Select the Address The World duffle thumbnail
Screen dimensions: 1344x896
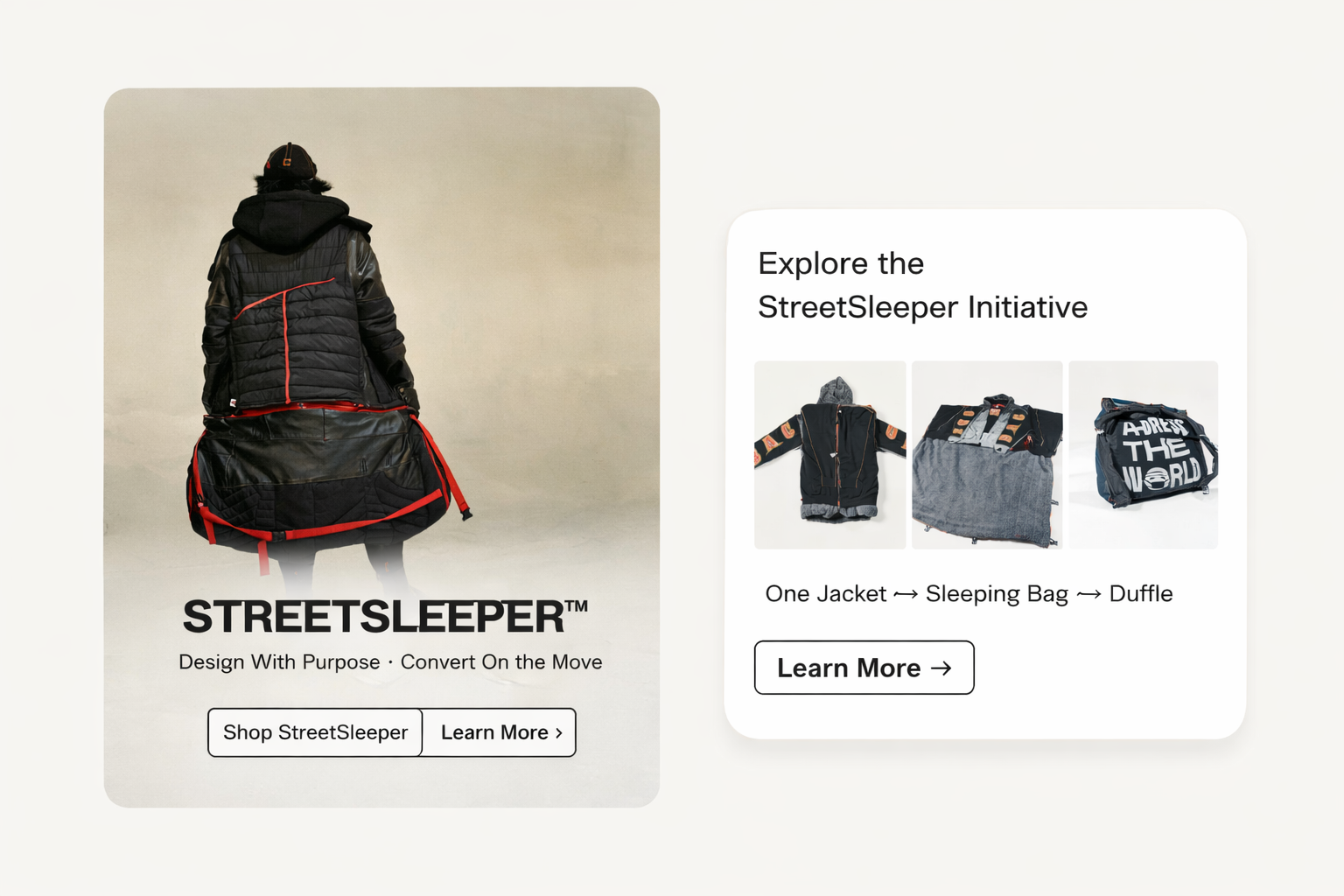[x=1143, y=455]
